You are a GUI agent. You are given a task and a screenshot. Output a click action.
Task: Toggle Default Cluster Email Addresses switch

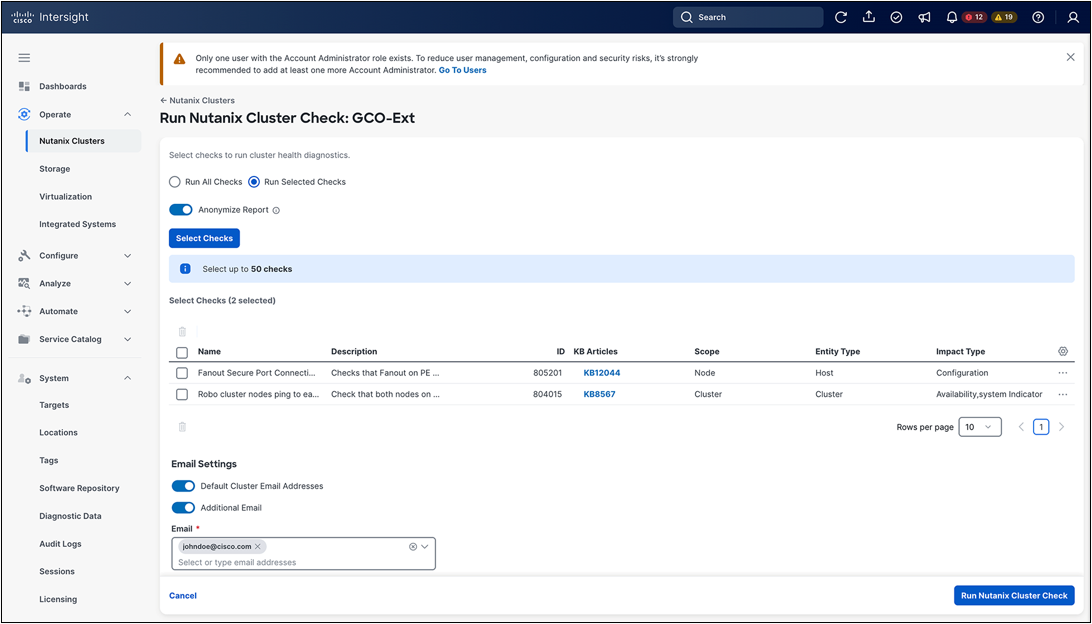183,486
